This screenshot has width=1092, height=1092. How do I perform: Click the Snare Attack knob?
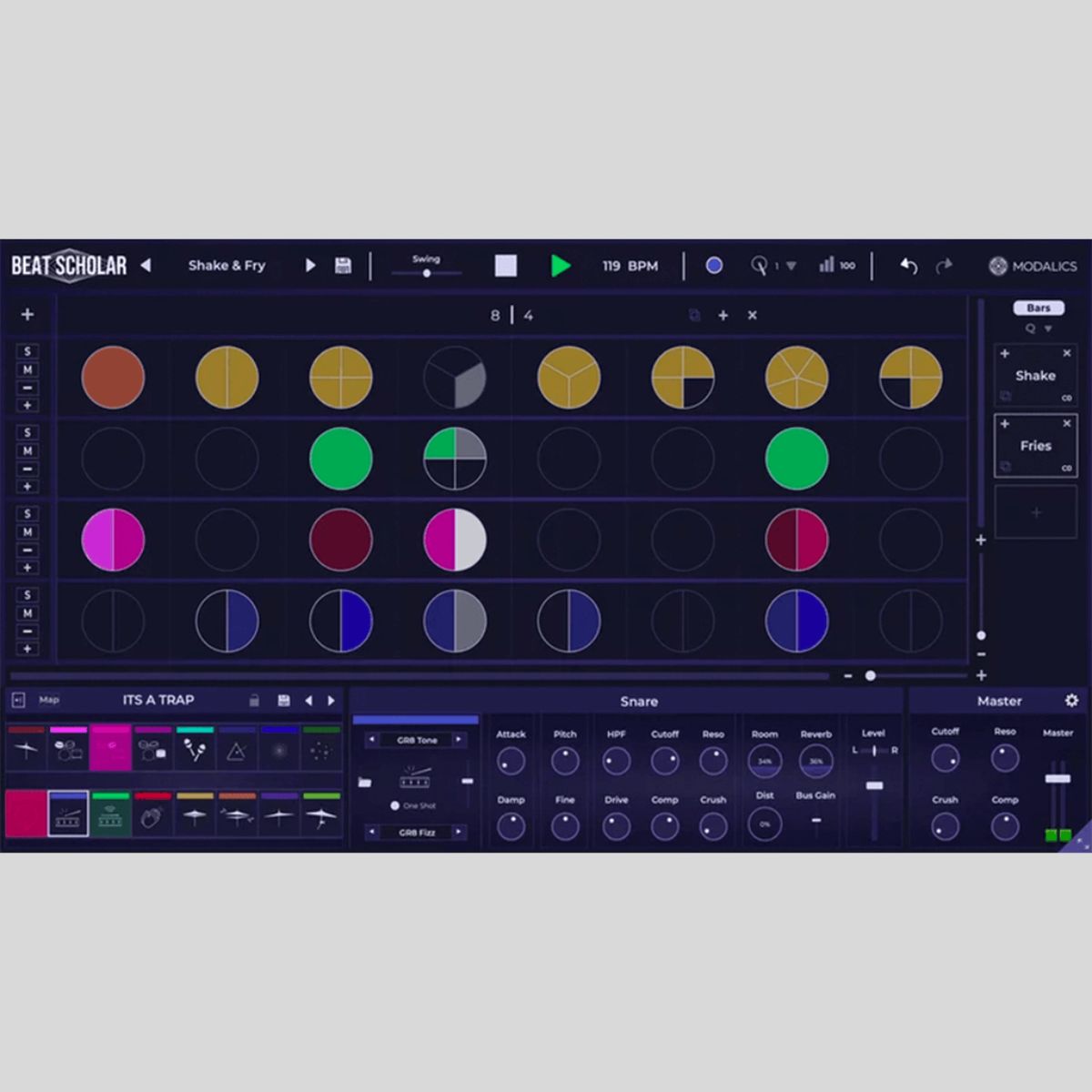point(511,761)
